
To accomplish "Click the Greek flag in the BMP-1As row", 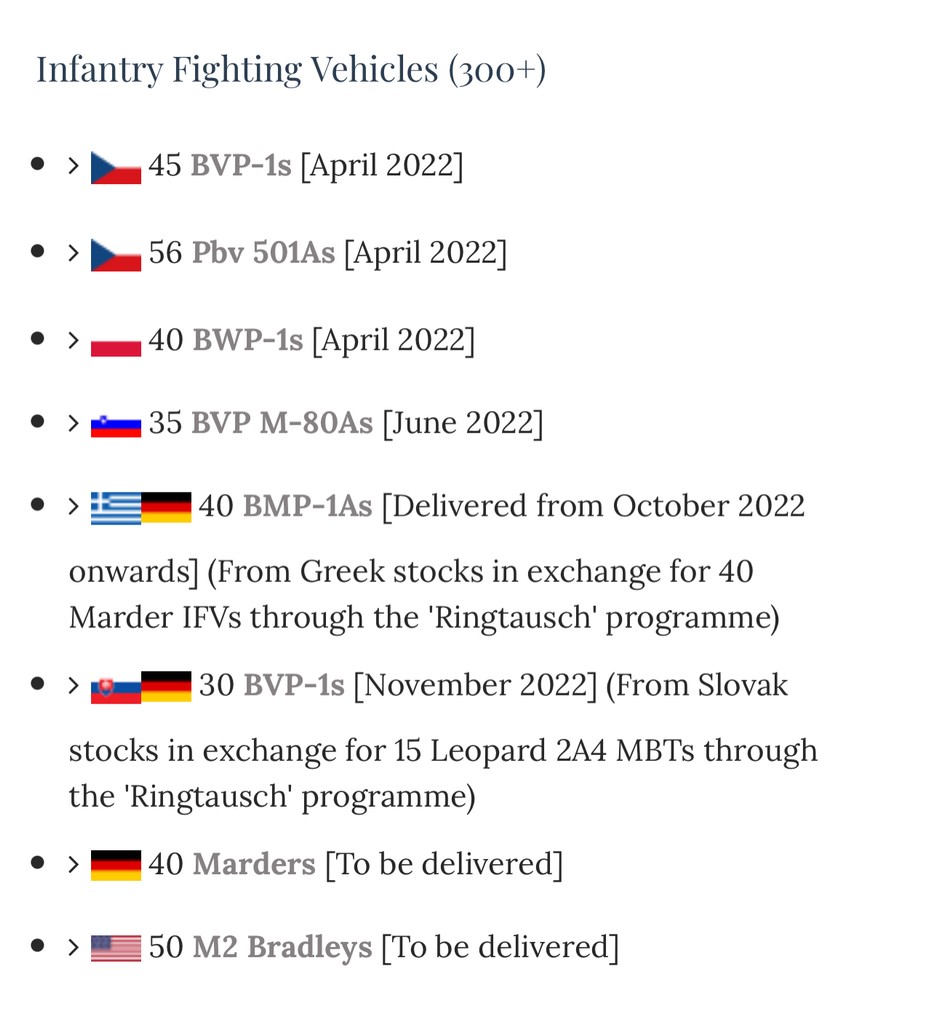I will click(x=116, y=508).
